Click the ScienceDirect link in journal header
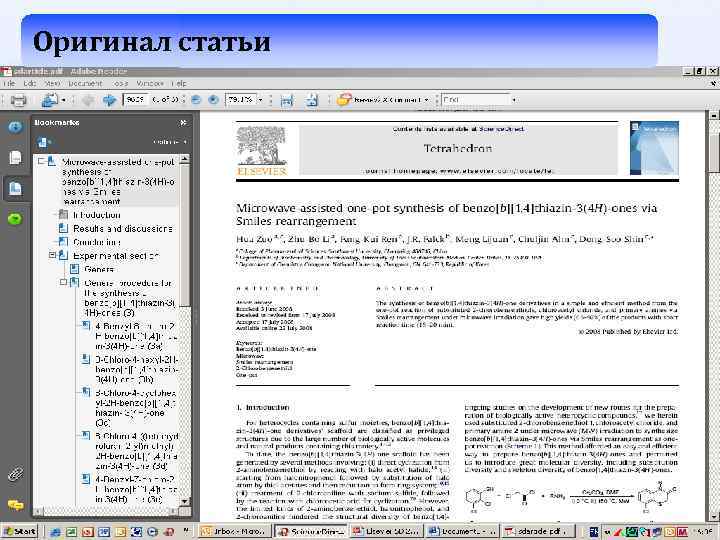The width and height of the screenshot is (720, 540). (501, 129)
